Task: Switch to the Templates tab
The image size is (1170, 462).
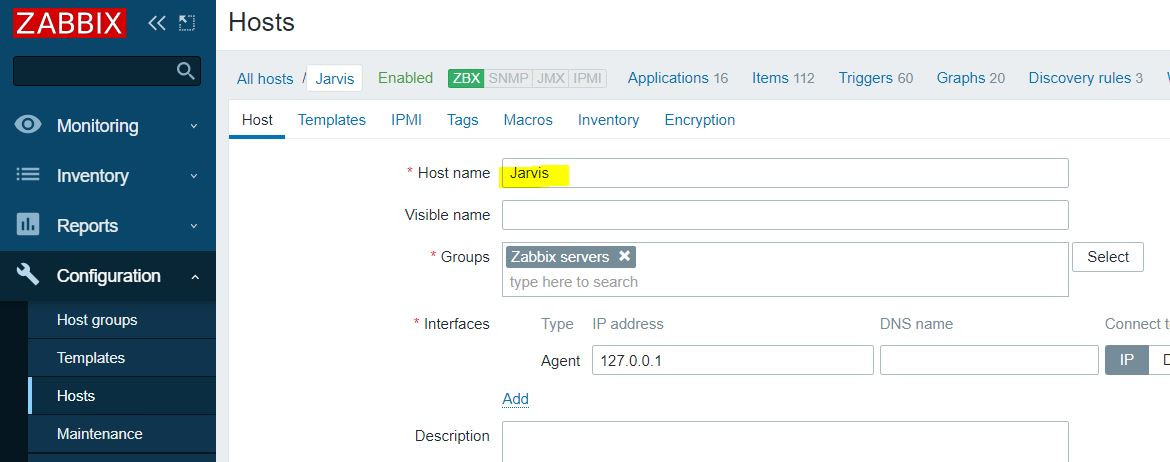Action: pyautogui.click(x=331, y=120)
